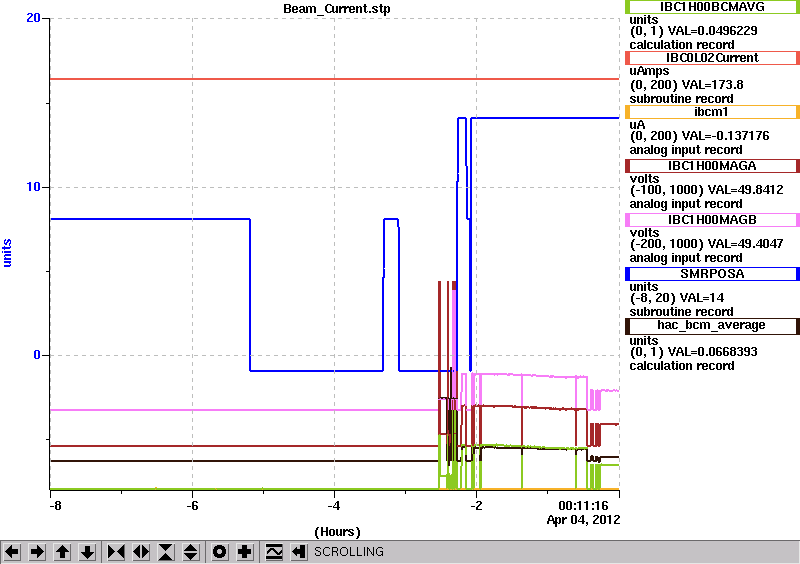
Task: Select the IBC1H00BCMAVG curve legend
Action: coord(712,7)
